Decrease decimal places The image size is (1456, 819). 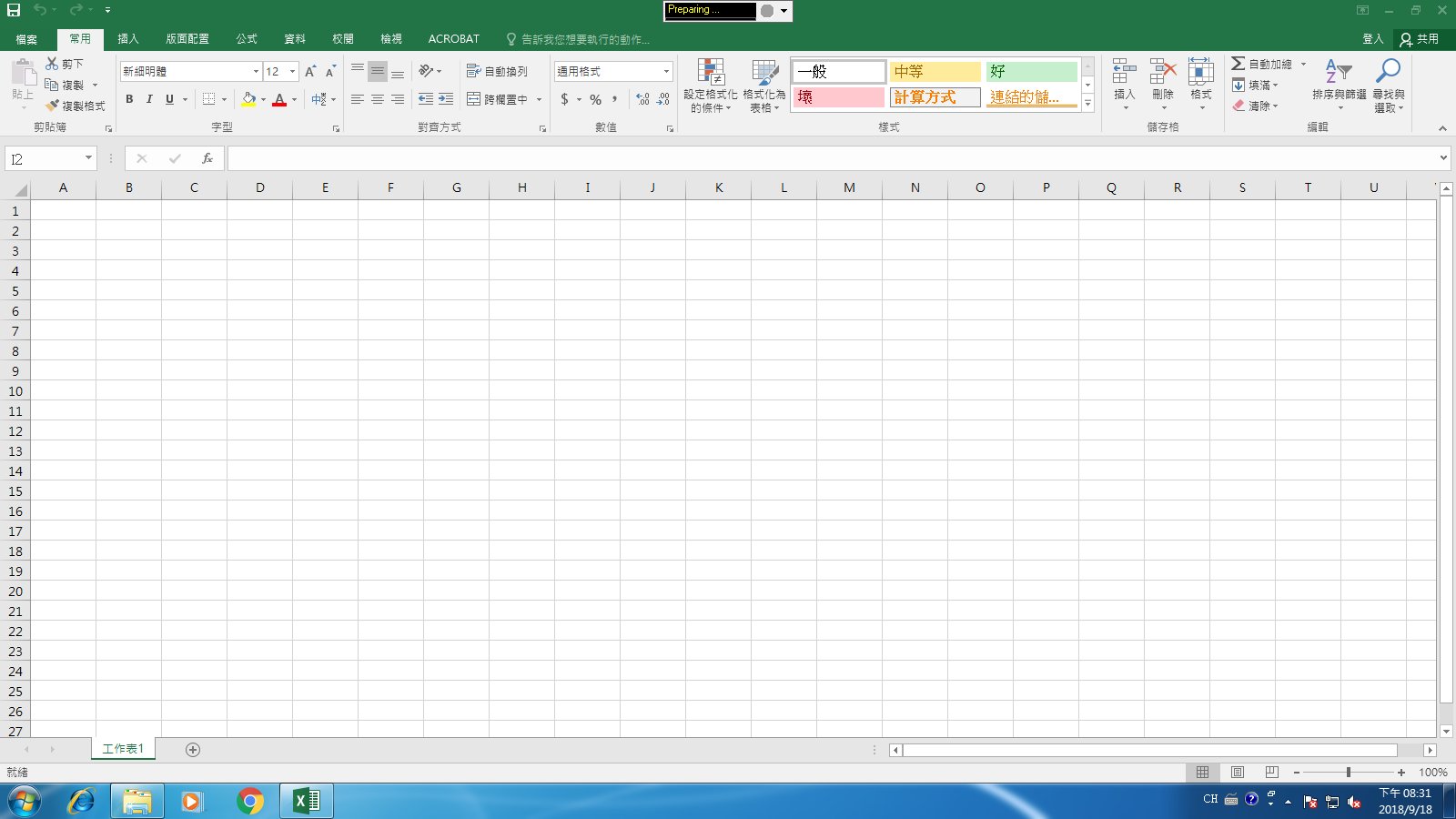coord(663,99)
